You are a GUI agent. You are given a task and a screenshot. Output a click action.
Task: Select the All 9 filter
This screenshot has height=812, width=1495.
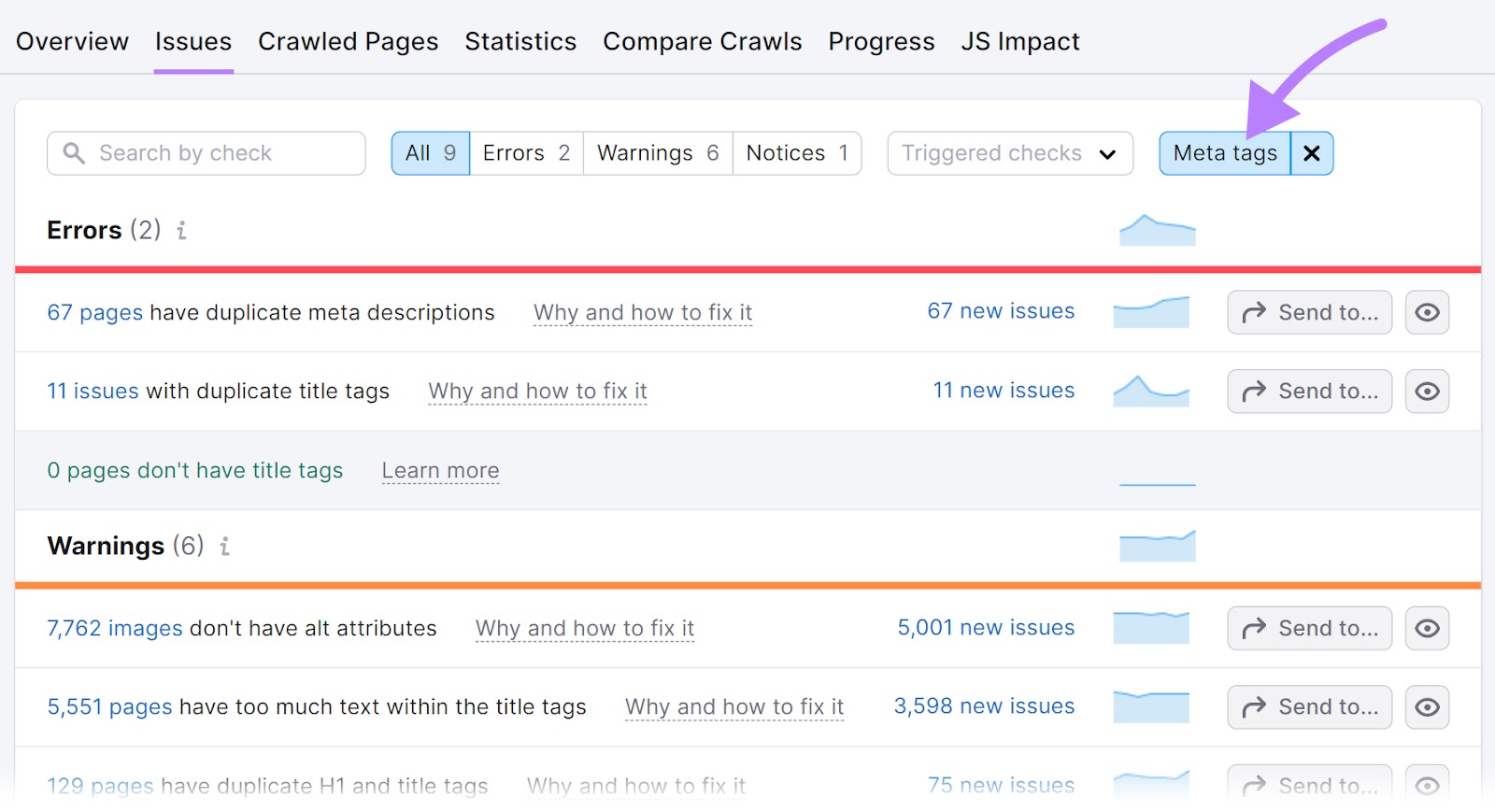coord(431,153)
